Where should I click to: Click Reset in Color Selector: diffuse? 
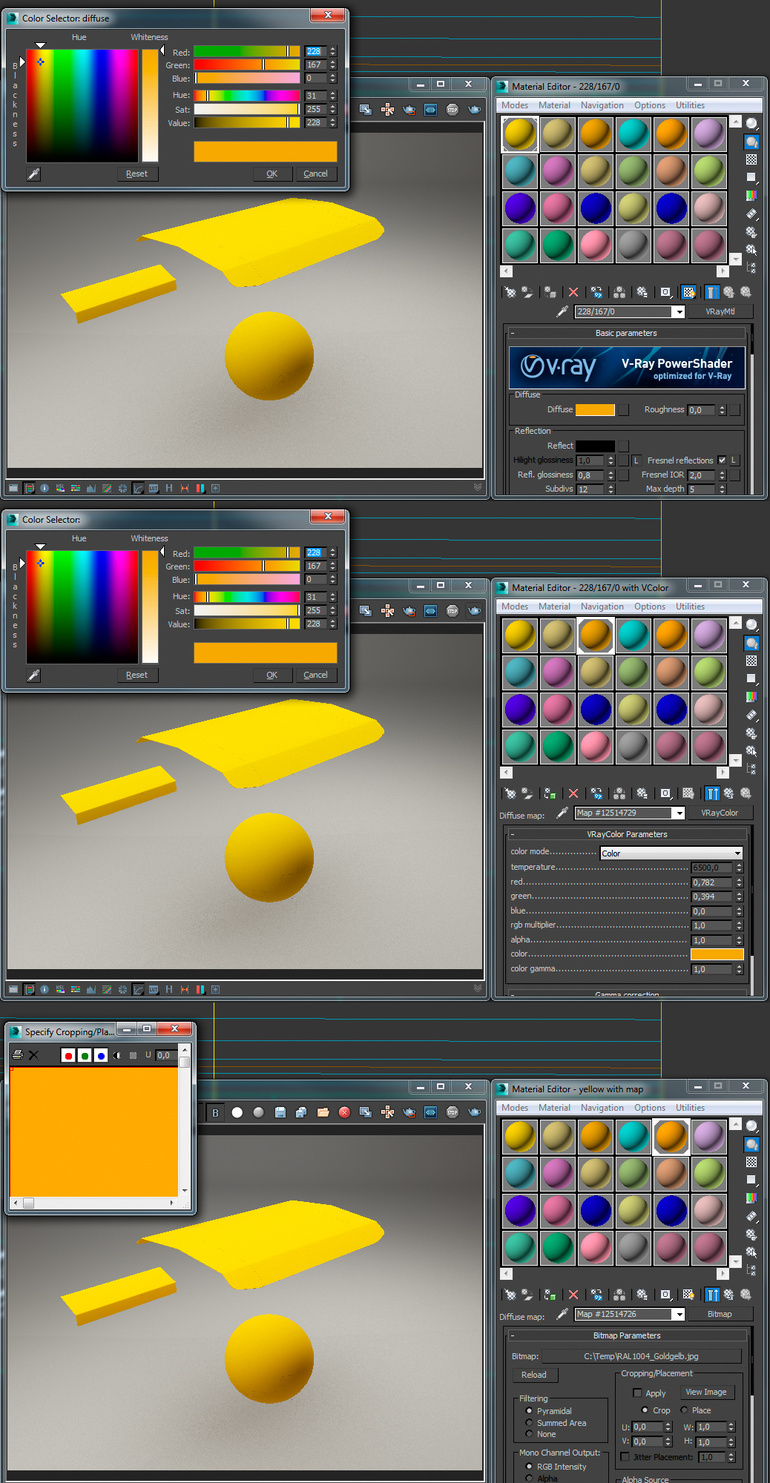tap(137, 173)
